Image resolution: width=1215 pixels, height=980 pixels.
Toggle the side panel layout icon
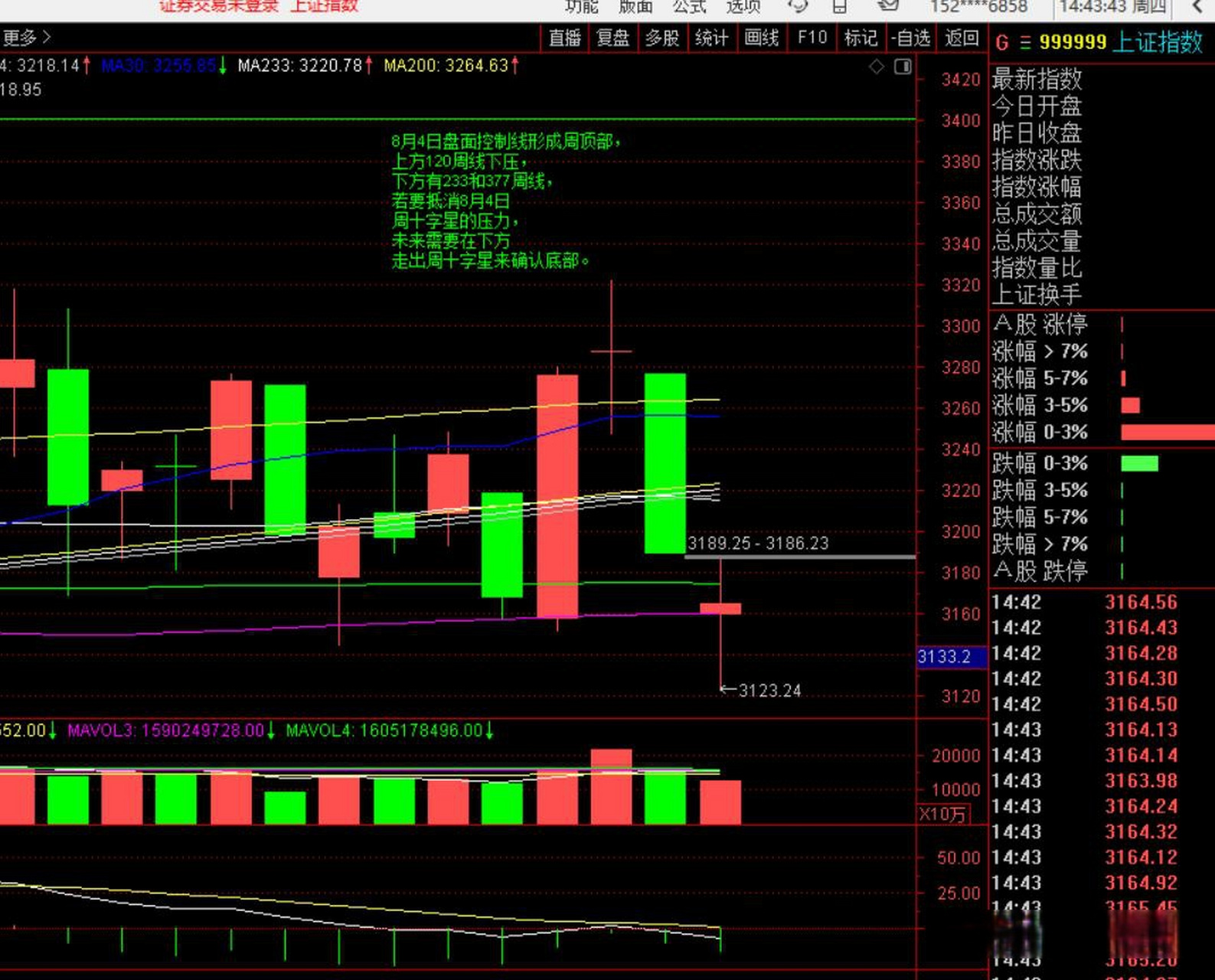(903, 67)
